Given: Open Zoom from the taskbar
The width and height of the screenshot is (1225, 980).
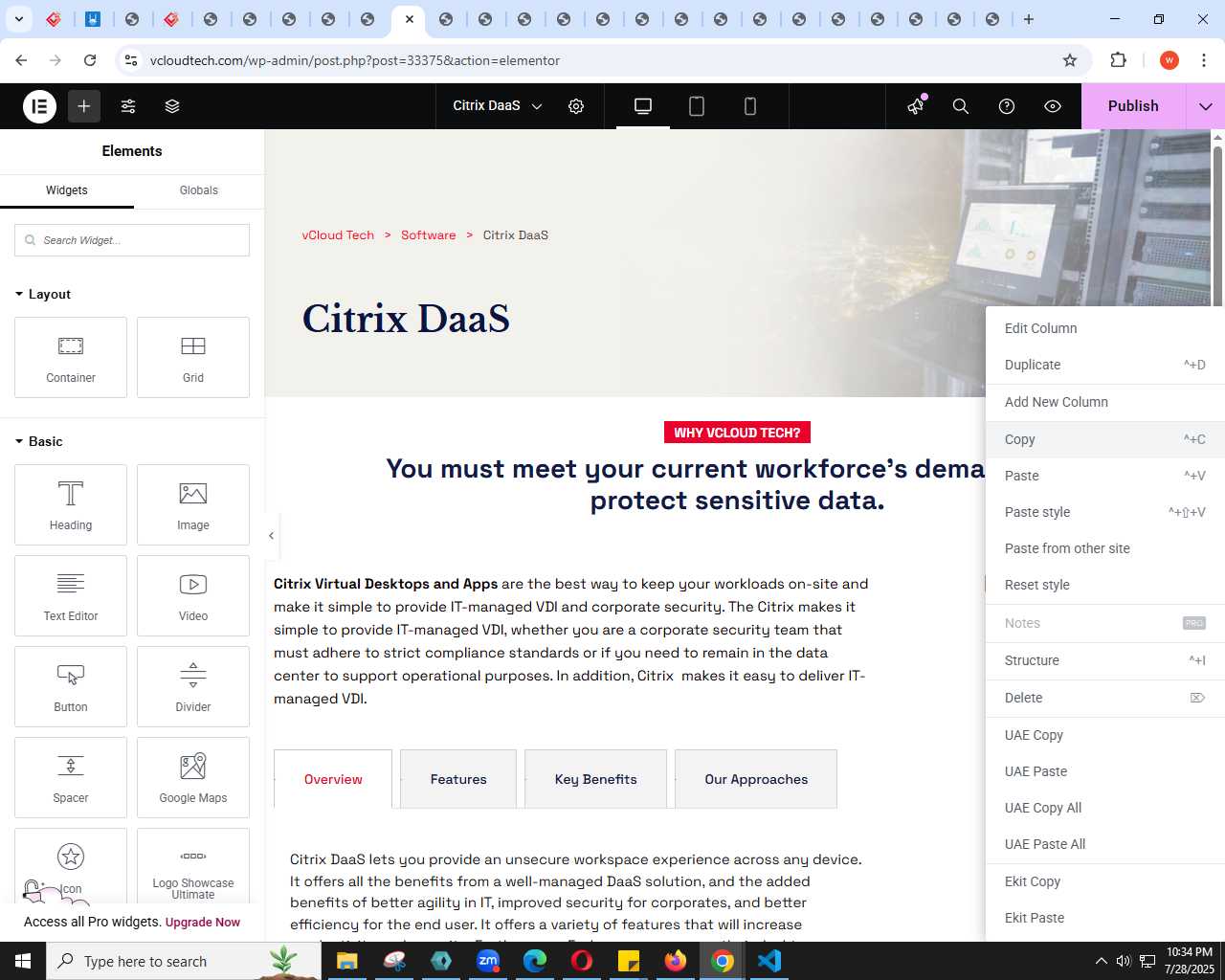Looking at the screenshot, I should 488,961.
